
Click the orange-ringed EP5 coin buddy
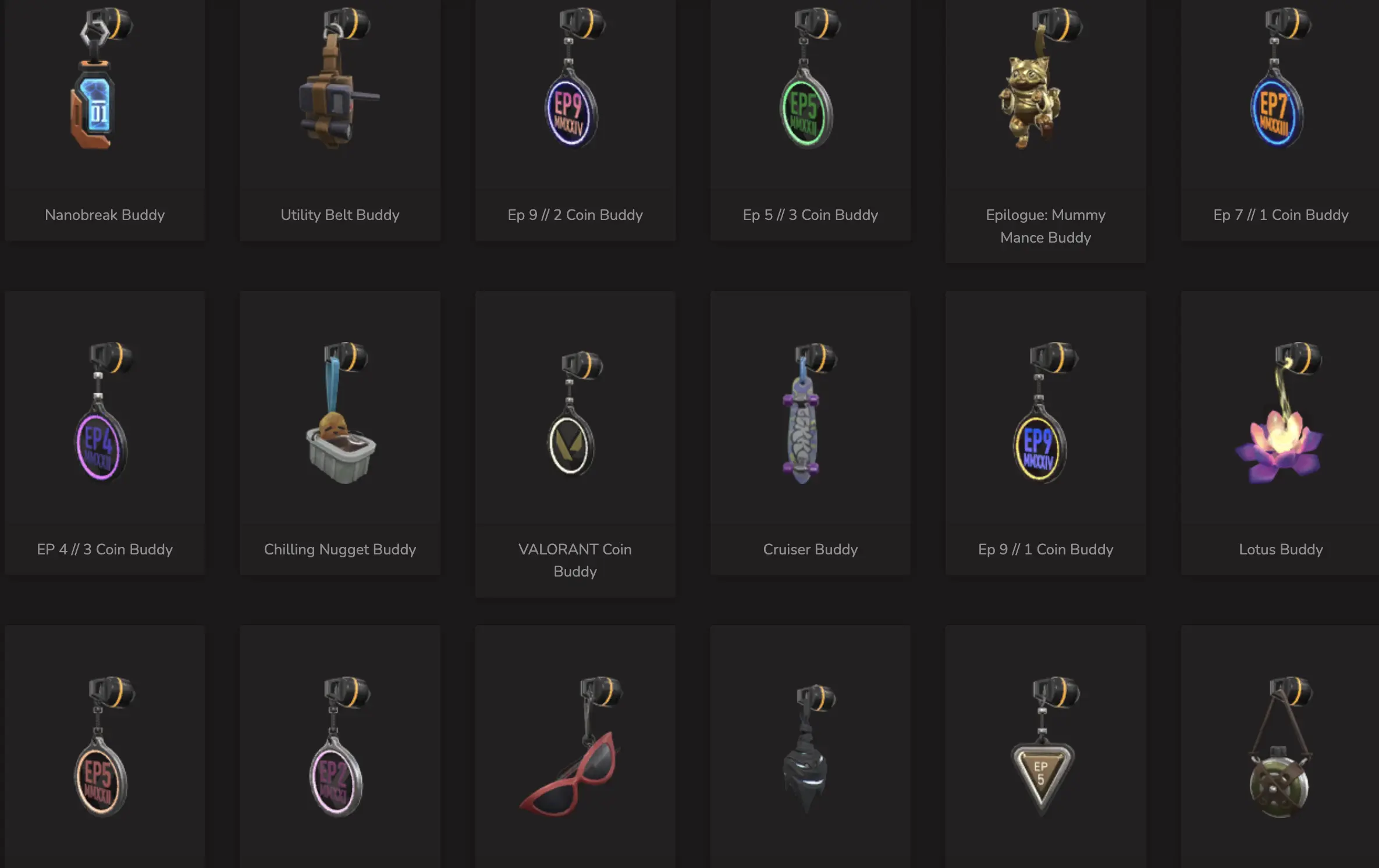[104, 748]
